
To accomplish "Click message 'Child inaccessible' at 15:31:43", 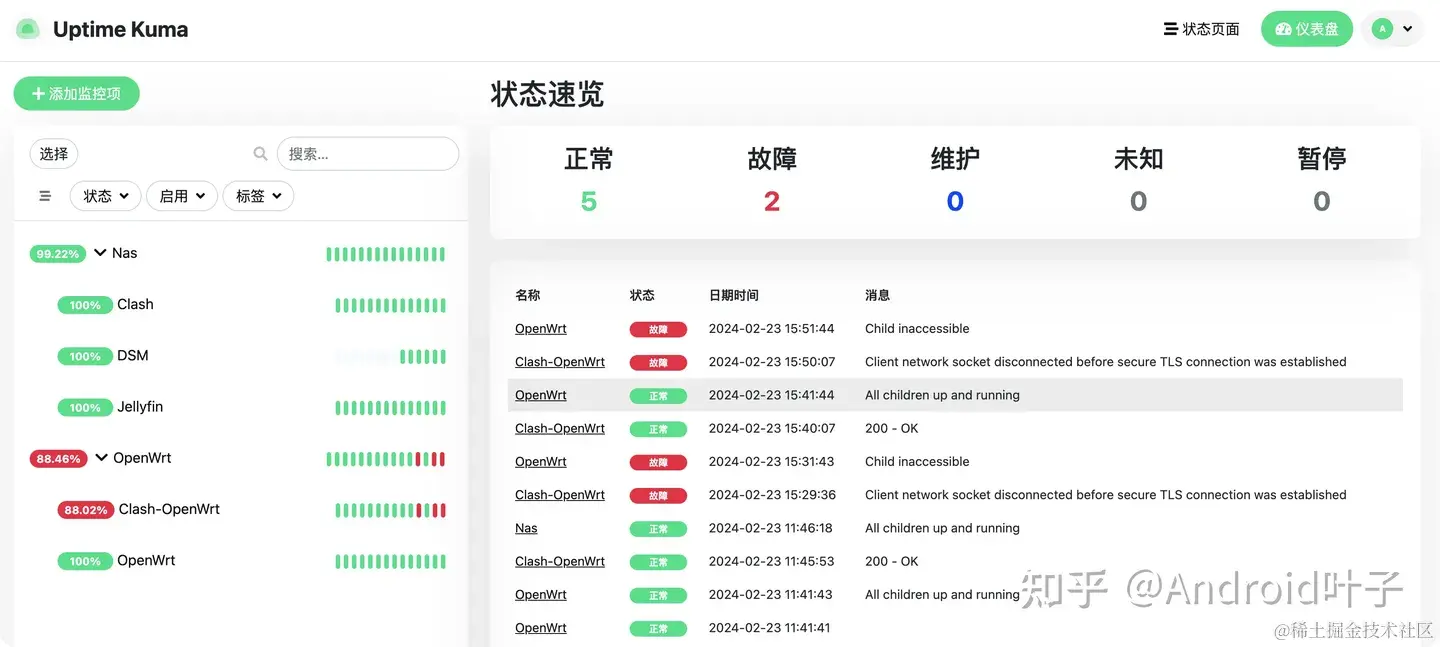I will [x=917, y=461].
